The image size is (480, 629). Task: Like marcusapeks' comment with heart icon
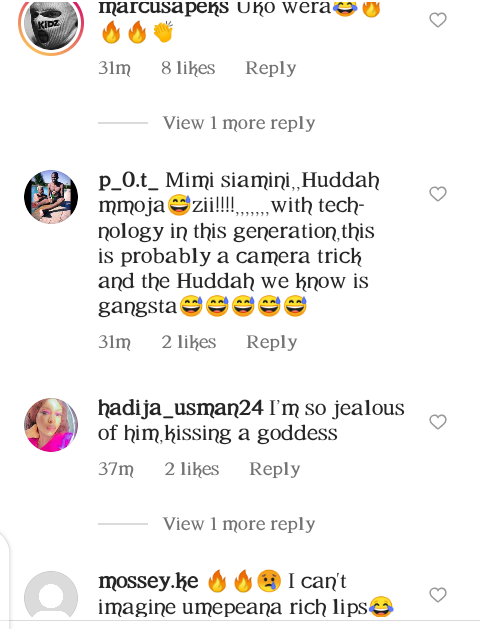pos(438,20)
